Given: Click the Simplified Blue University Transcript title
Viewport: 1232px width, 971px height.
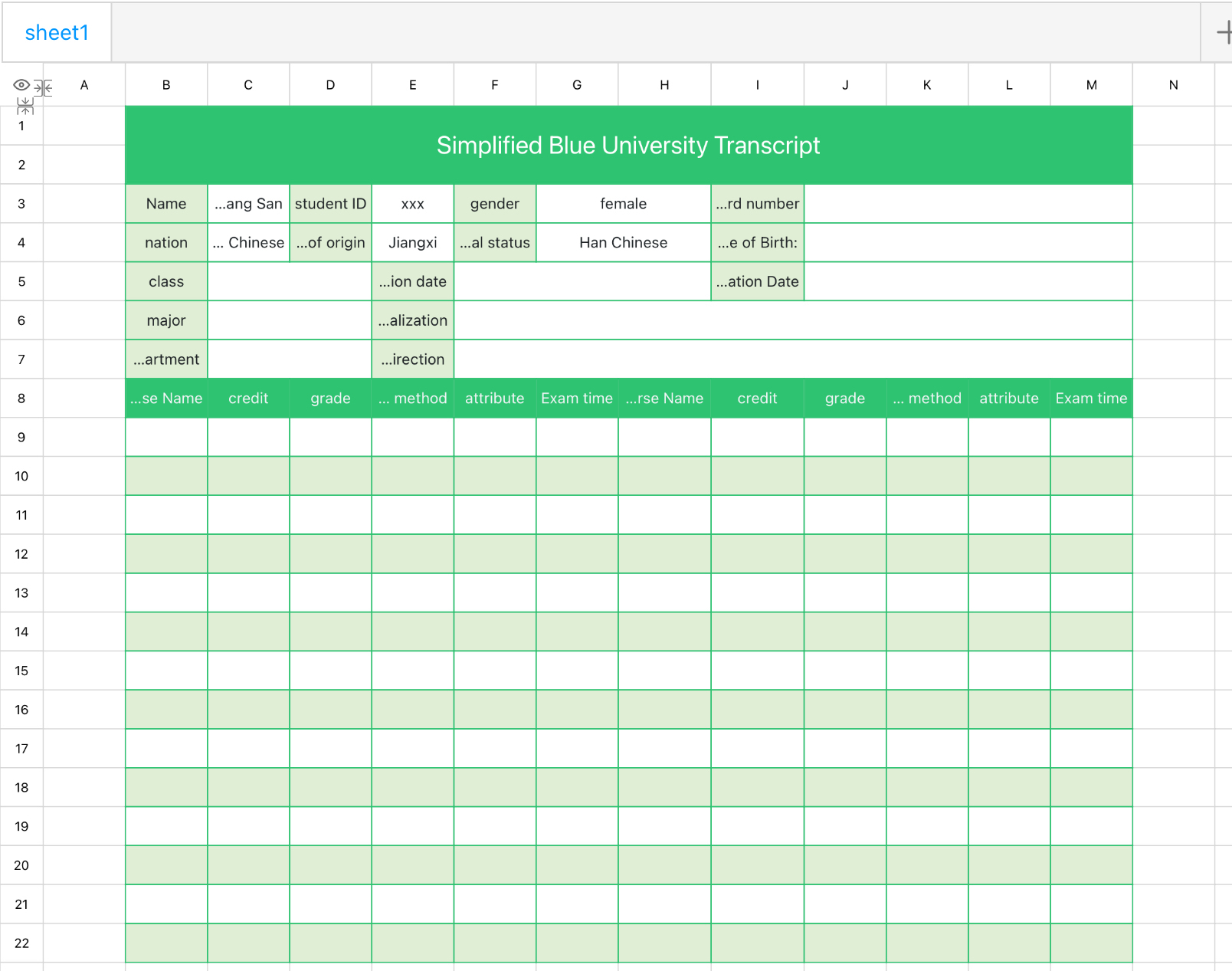Looking at the screenshot, I should [x=628, y=145].
